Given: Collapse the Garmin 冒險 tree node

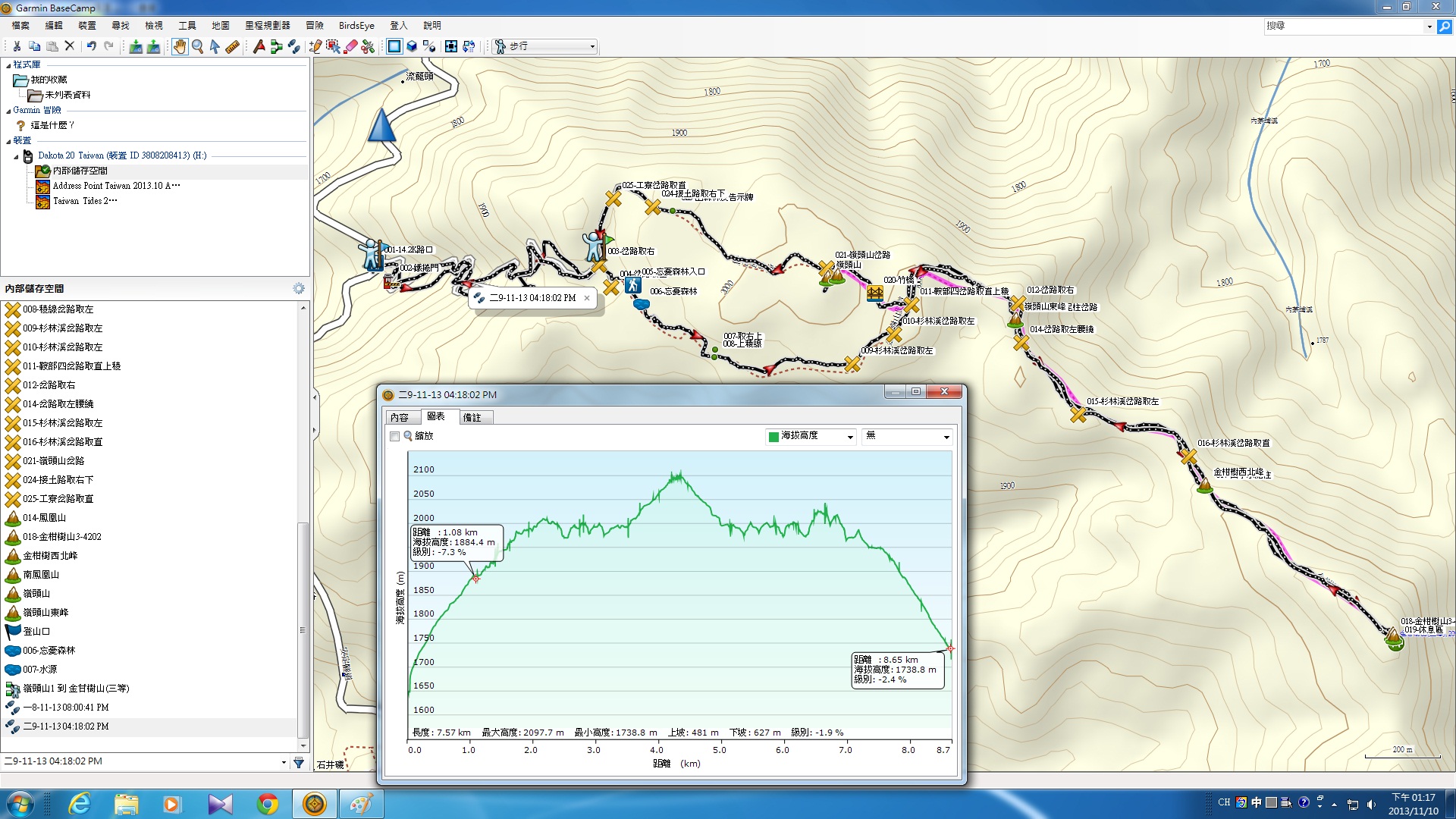Looking at the screenshot, I should pos(8,111).
